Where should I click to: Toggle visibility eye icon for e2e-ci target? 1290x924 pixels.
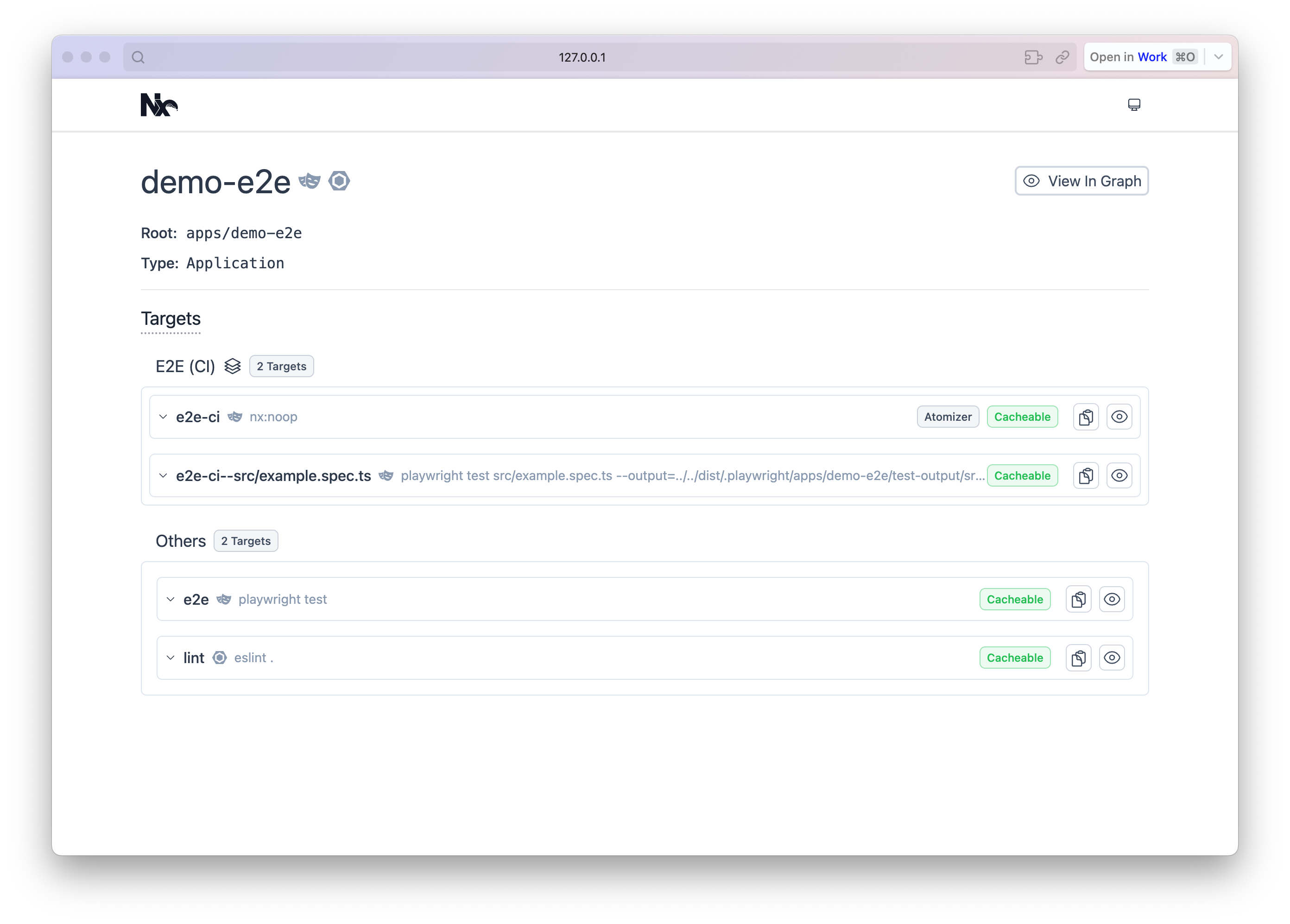point(1119,416)
